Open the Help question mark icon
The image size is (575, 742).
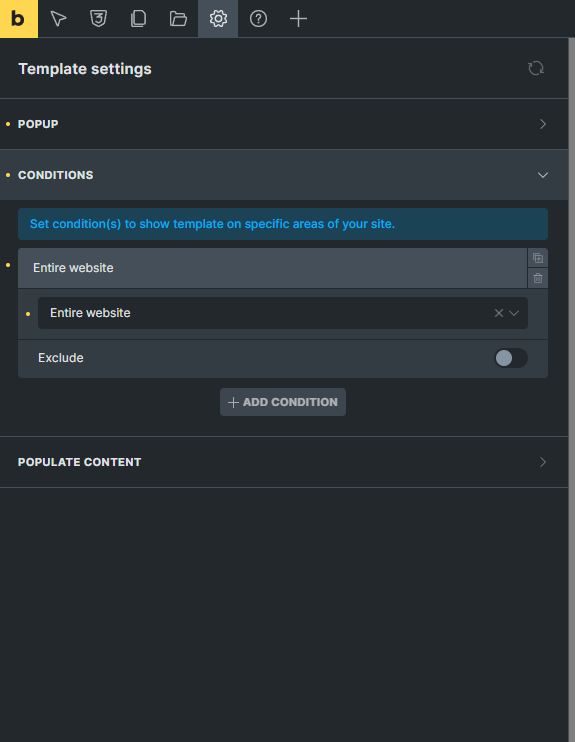point(258,19)
